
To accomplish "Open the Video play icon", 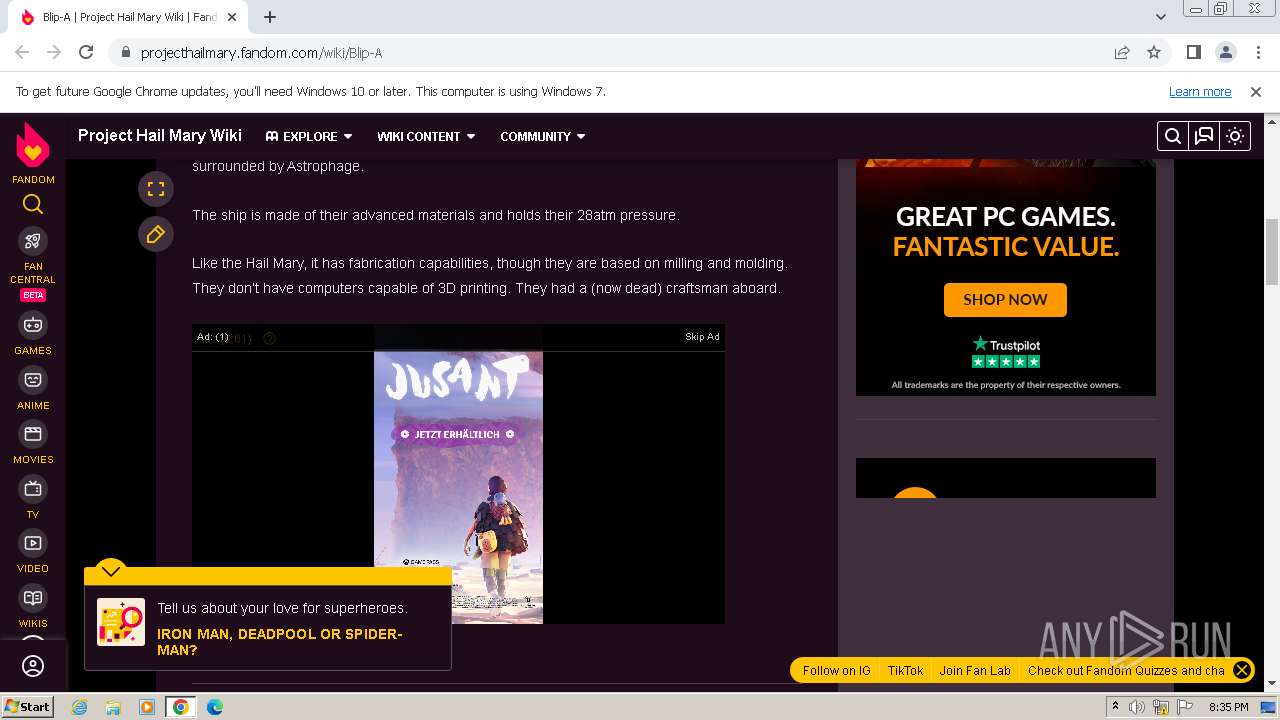I will tap(33, 543).
